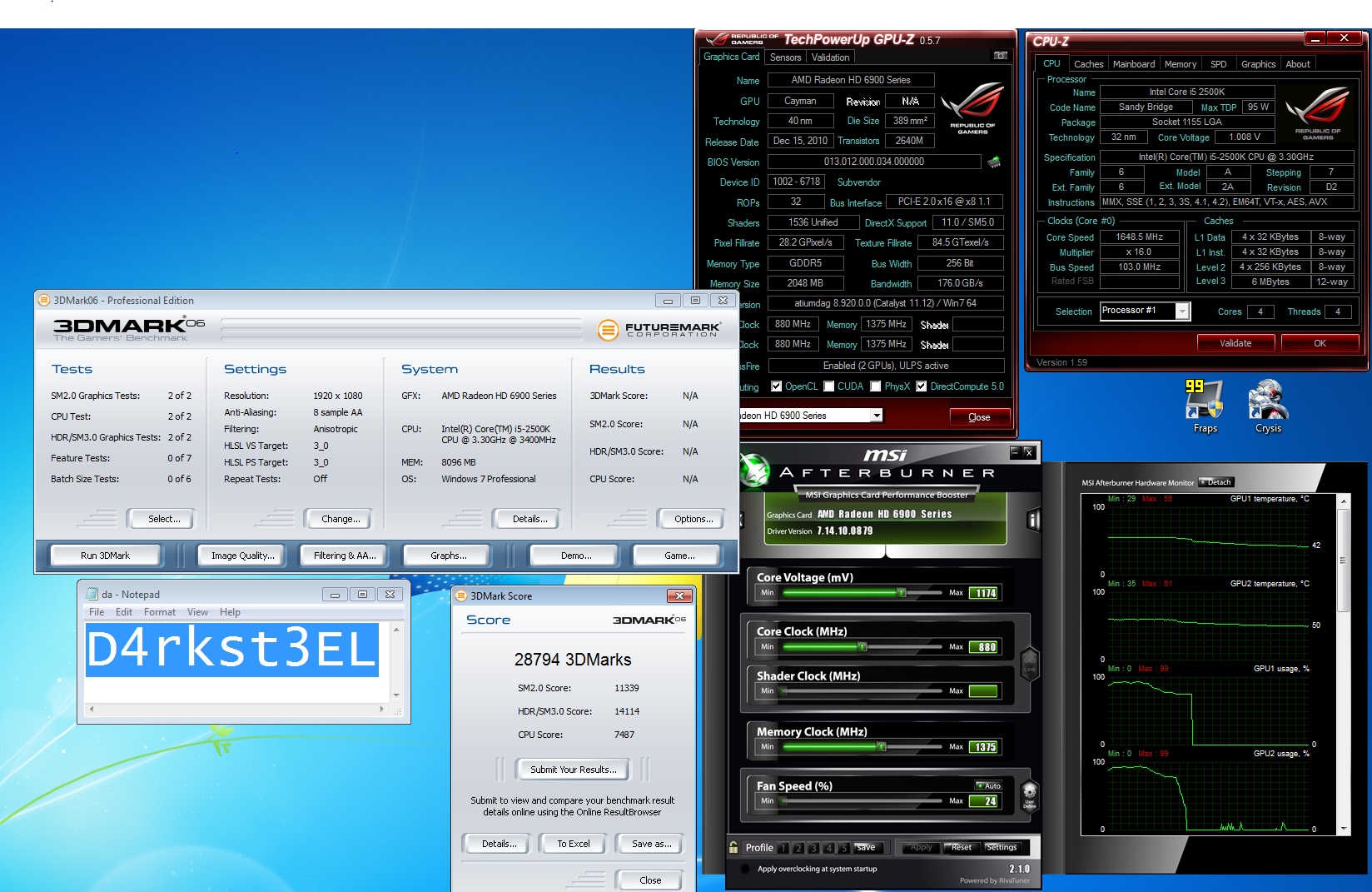Click the Graphs button in 3DMark06
Screen dimensions: 1372x892
pyautogui.click(x=448, y=556)
